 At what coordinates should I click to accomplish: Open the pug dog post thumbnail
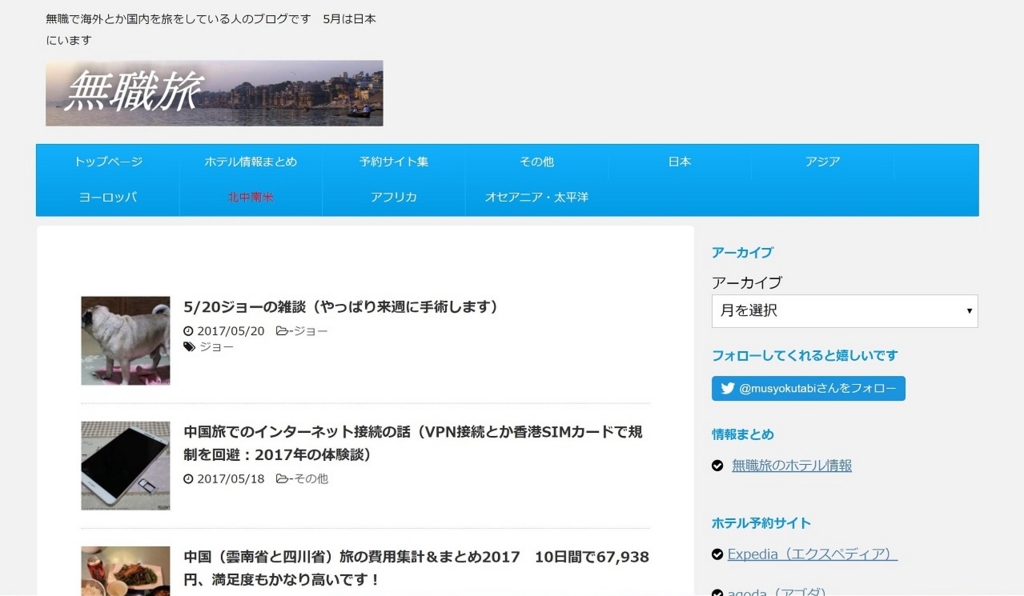pos(125,341)
